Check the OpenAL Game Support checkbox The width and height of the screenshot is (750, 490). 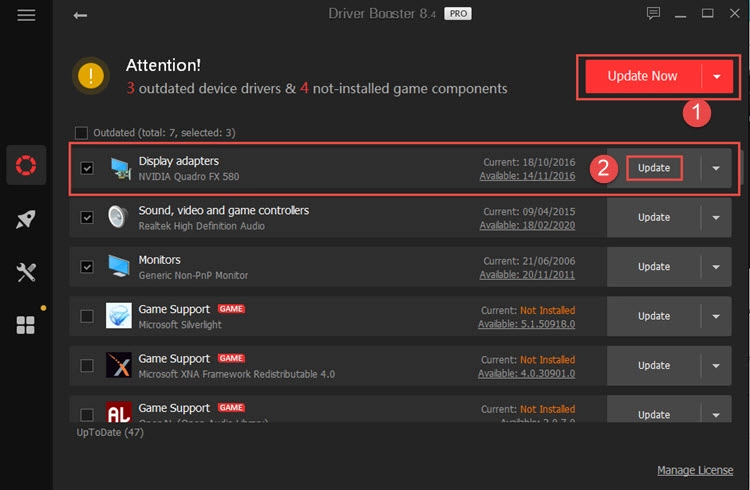click(87, 414)
